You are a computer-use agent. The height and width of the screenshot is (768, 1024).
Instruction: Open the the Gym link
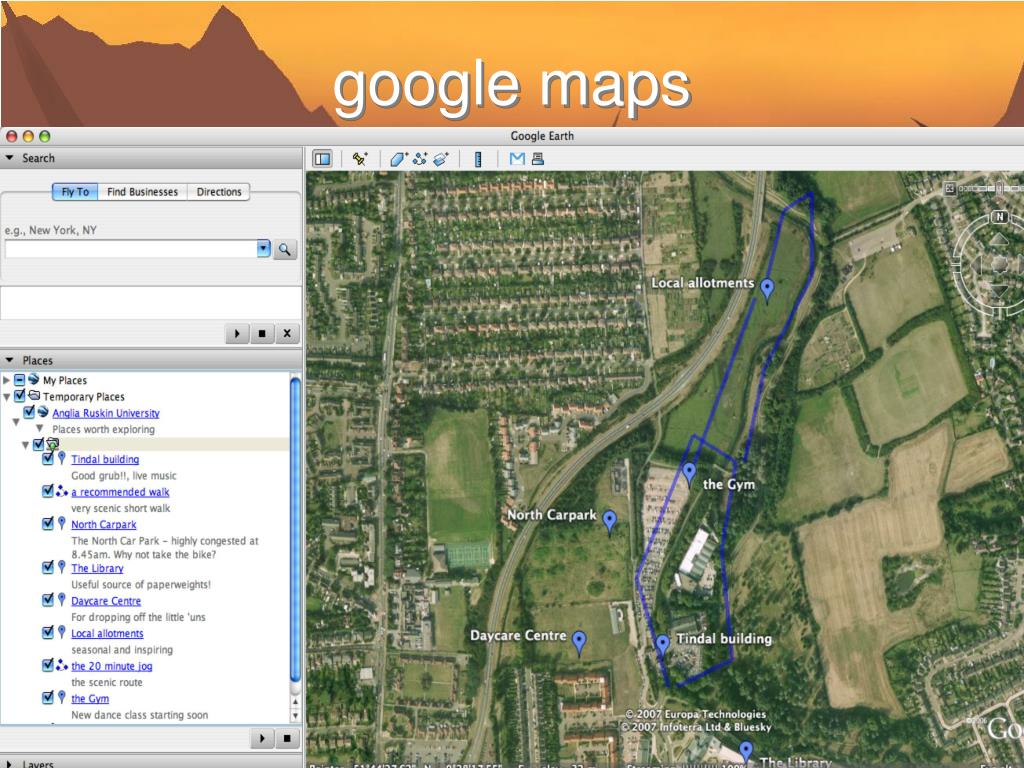click(x=90, y=699)
